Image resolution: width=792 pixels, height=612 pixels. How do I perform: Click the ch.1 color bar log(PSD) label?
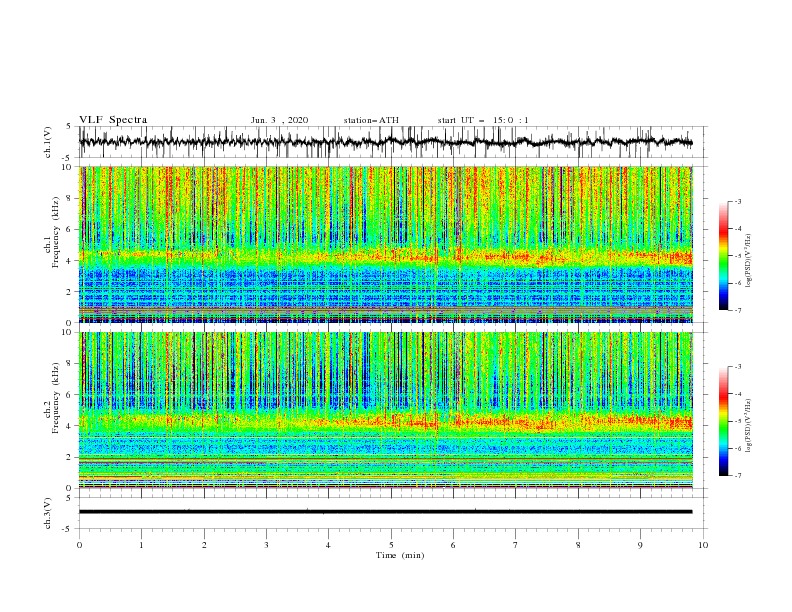(x=748, y=260)
